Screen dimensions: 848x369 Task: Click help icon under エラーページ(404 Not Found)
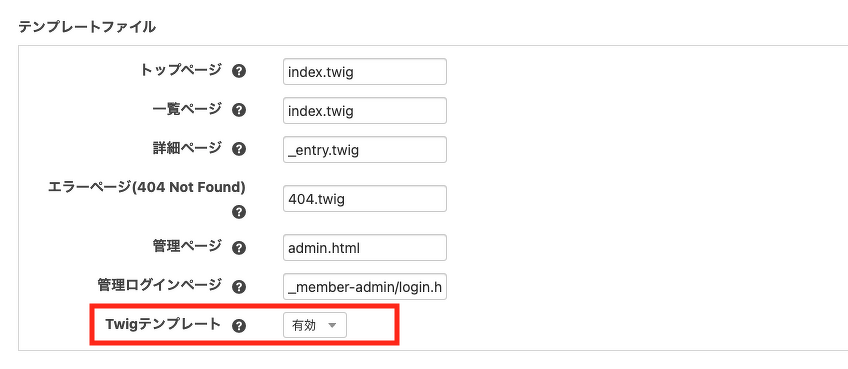click(238, 212)
